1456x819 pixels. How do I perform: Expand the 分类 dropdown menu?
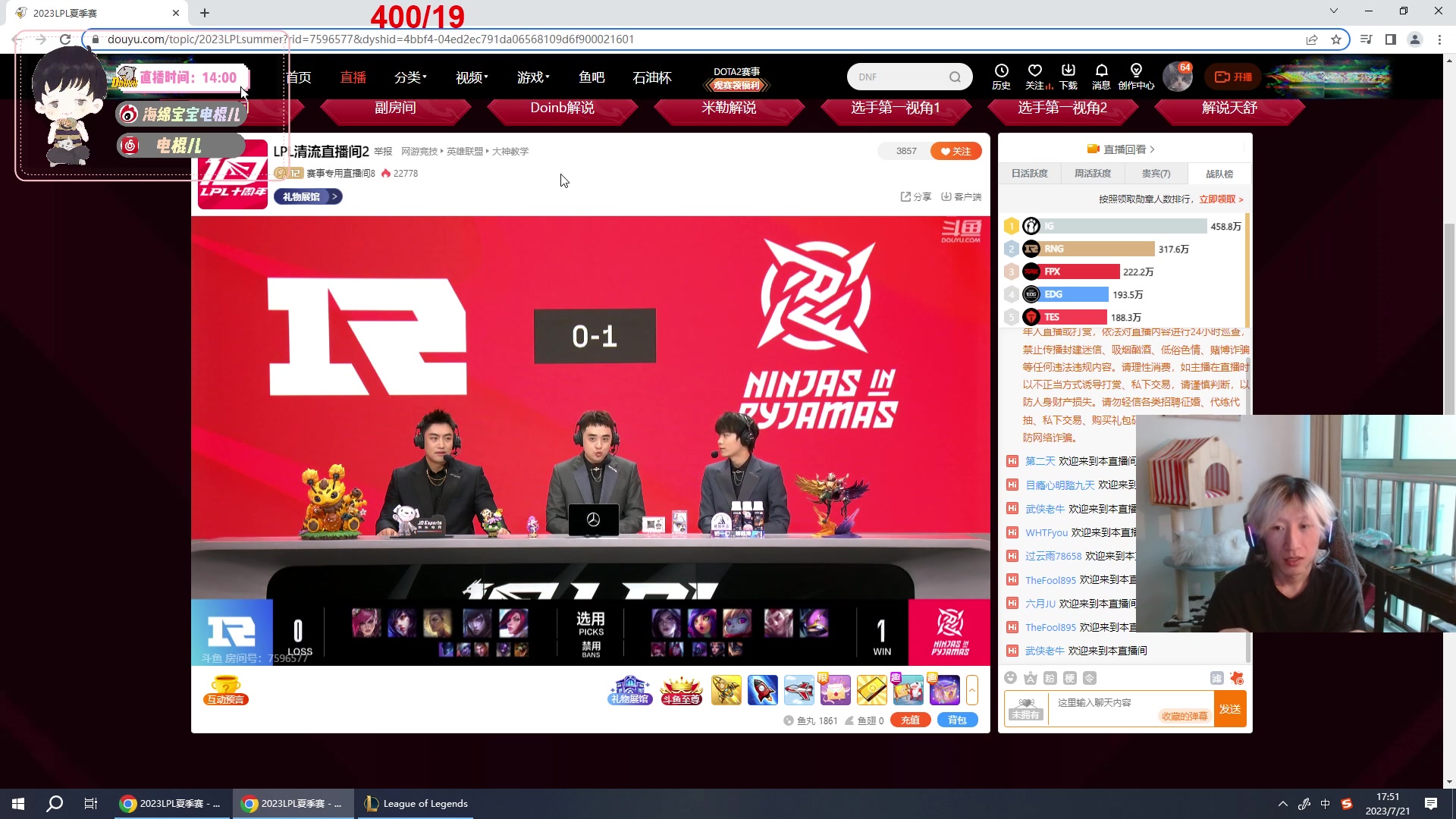point(410,77)
